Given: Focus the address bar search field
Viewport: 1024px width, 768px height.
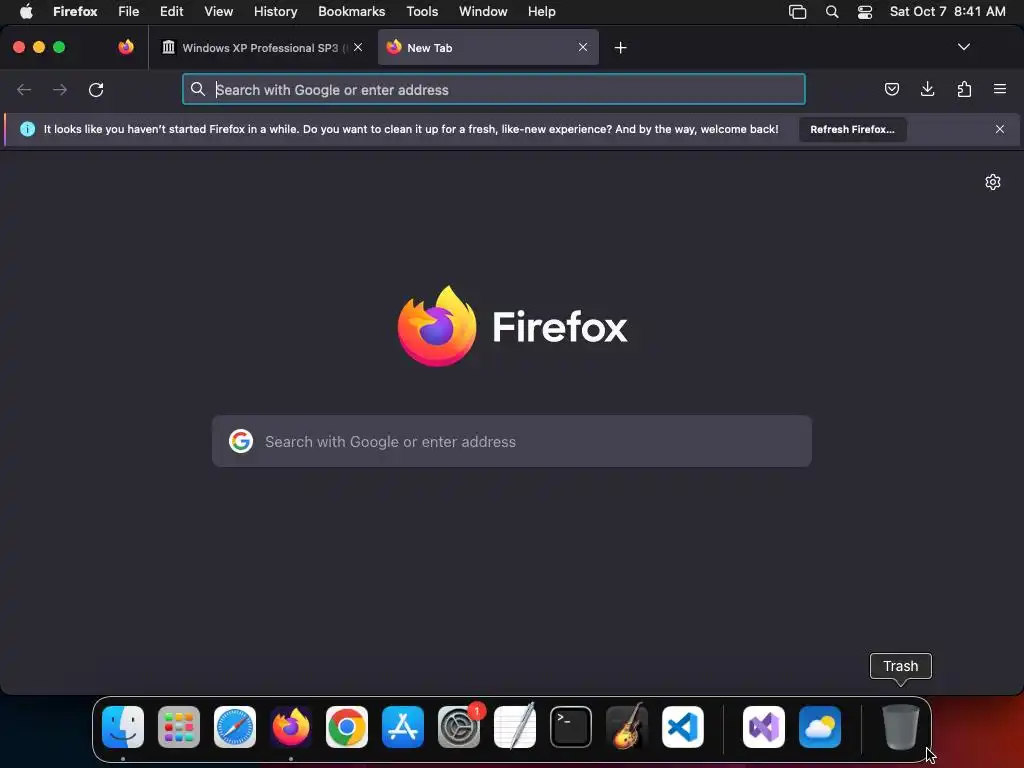Looking at the screenshot, I should tap(494, 89).
